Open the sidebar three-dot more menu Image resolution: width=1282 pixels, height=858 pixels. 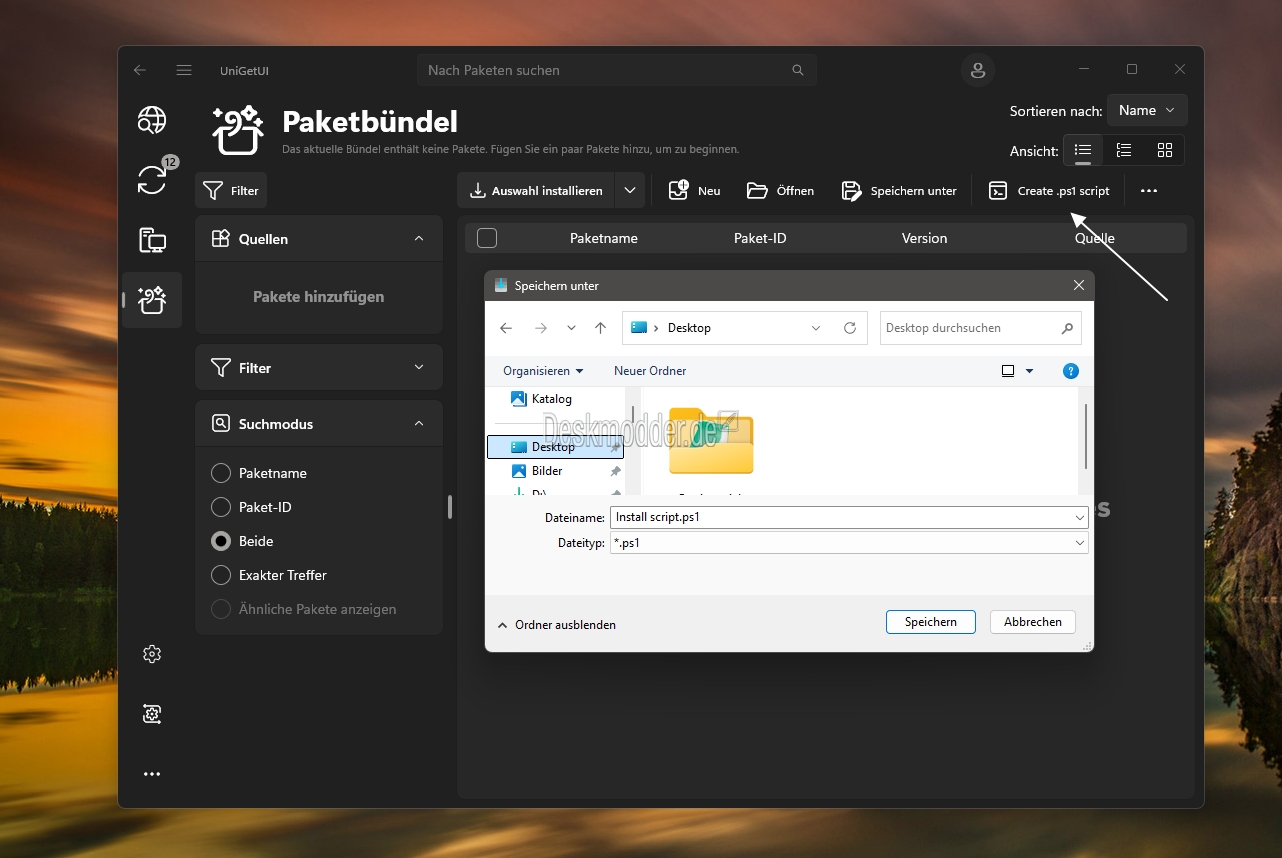pos(152,774)
